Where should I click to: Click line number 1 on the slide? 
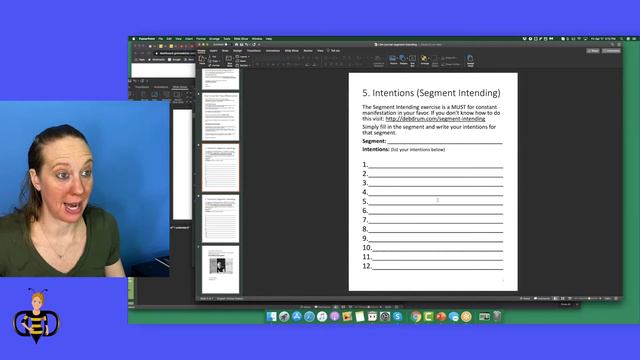point(433,165)
